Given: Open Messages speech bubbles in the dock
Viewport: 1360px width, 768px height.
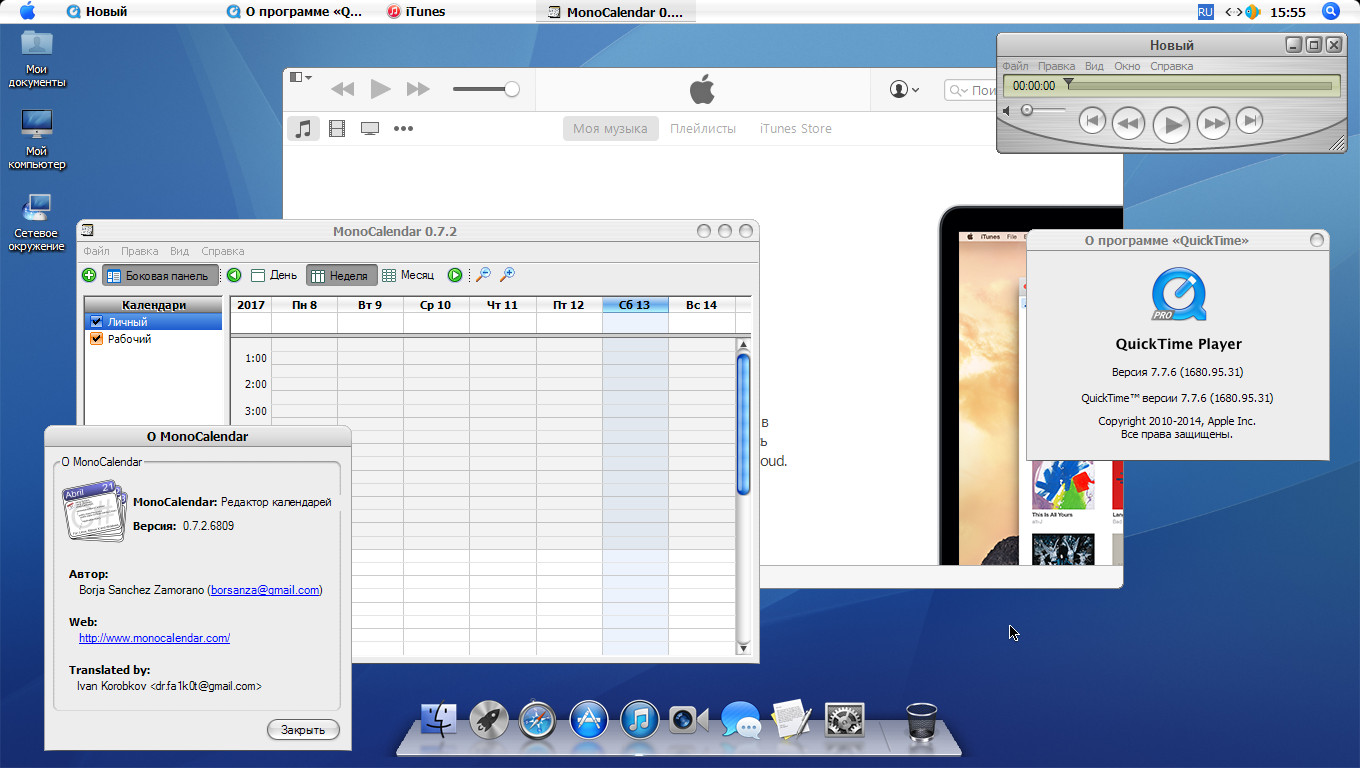Looking at the screenshot, I should click(741, 719).
